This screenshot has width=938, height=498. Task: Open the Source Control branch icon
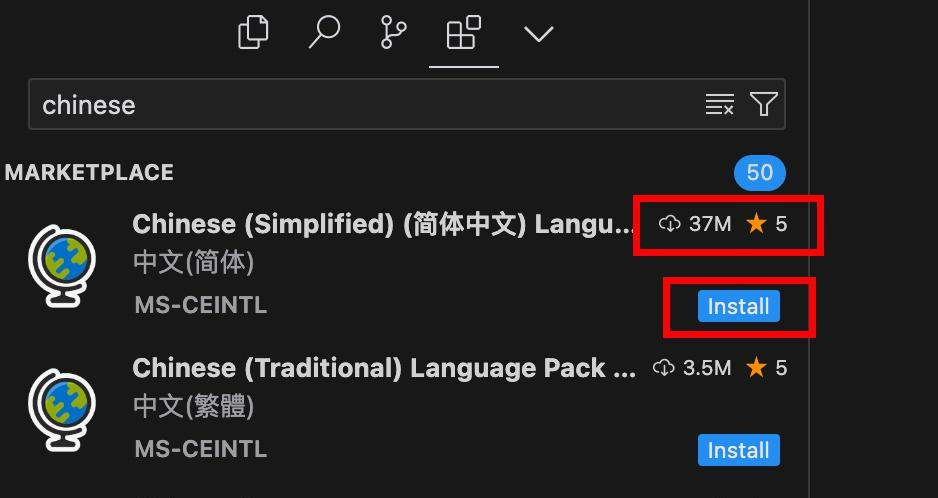[x=394, y=32]
